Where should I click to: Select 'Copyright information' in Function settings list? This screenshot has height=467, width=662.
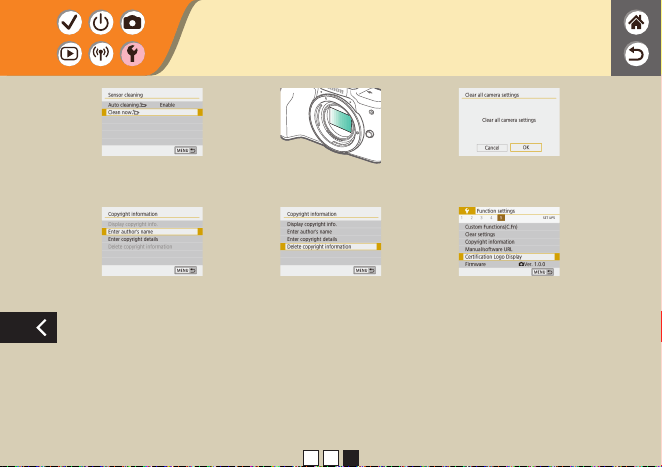[x=509, y=242]
